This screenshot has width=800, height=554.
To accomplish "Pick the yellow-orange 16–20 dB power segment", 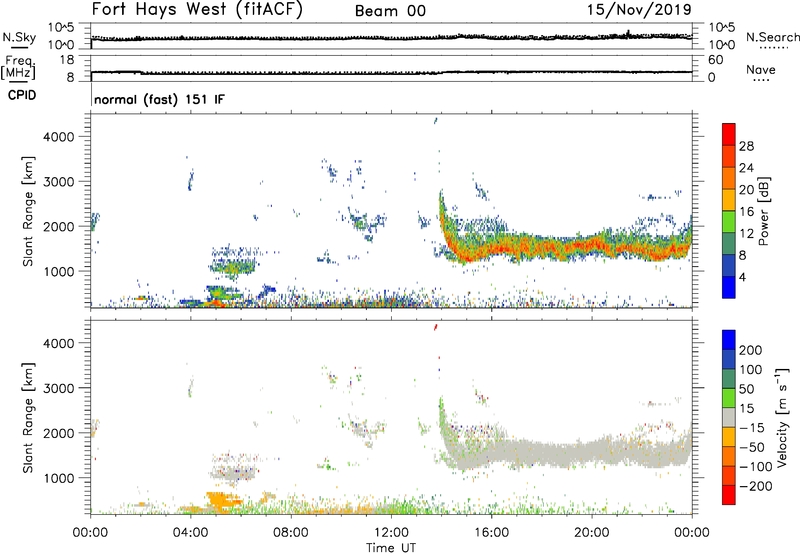I will (x=729, y=200).
